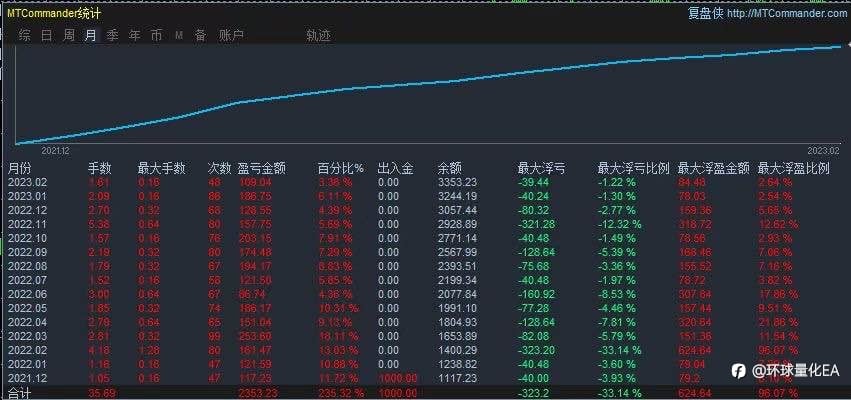Click floating loss ratio -12.32 %
The height and width of the screenshot is (400, 851).
620,224
